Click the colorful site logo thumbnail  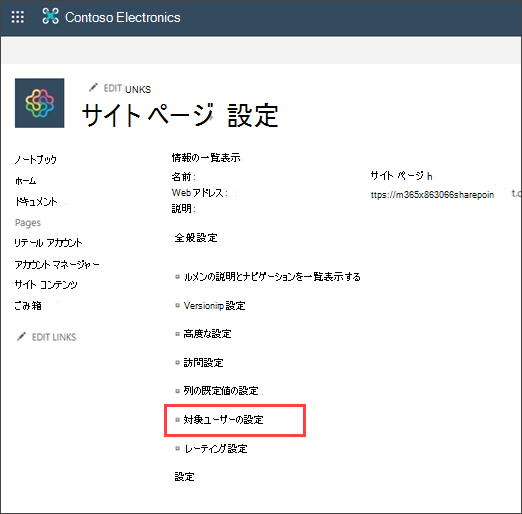(40, 103)
